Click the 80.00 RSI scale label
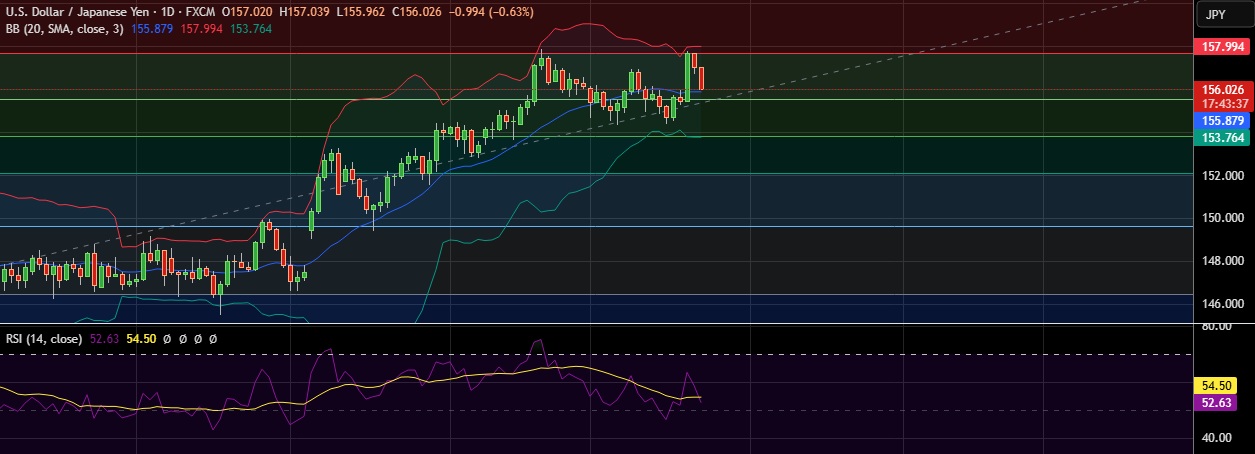 (1217, 326)
